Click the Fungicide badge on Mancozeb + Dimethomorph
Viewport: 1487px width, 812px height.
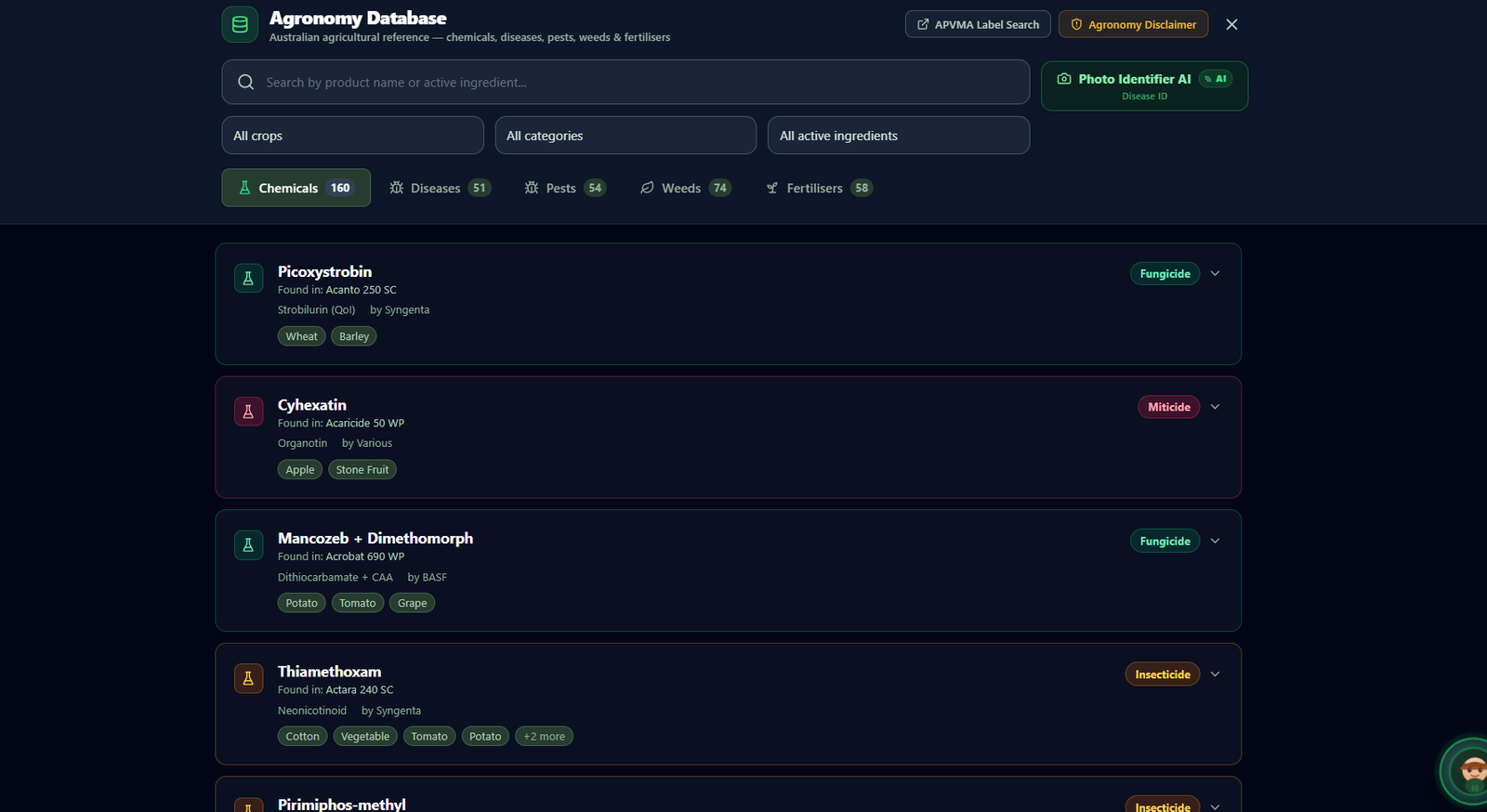tap(1165, 541)
